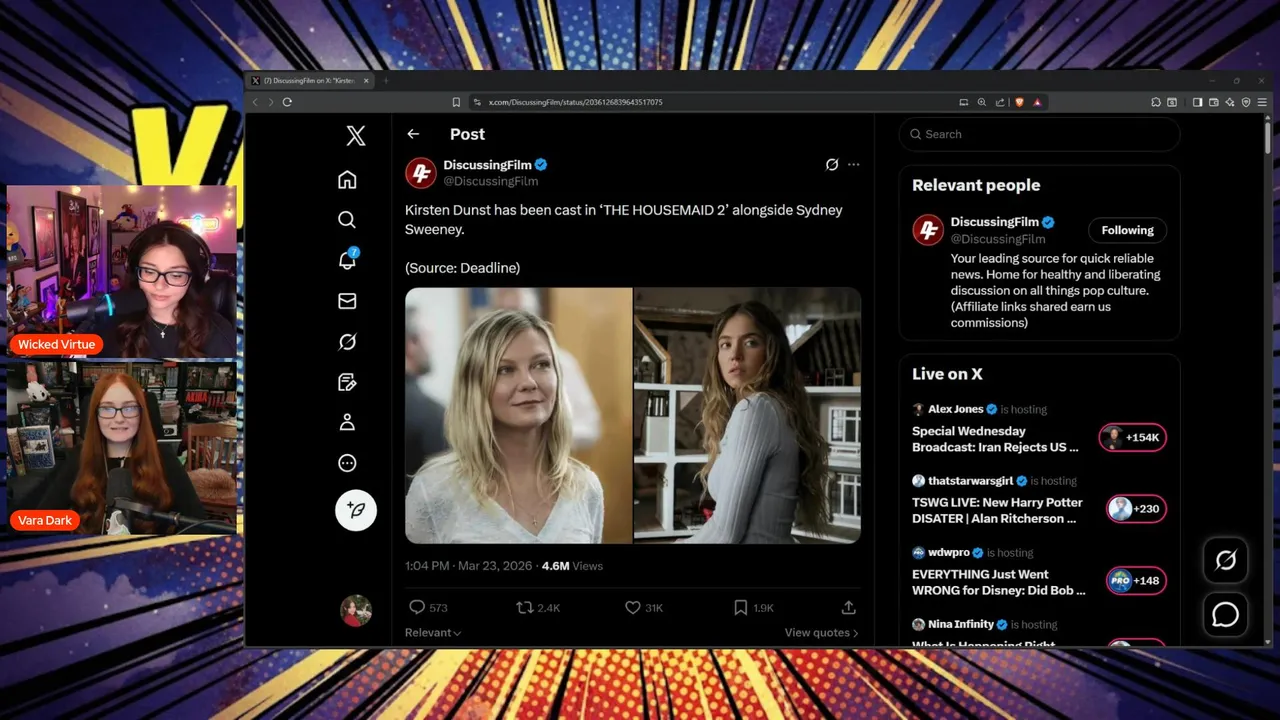Open Profile person icon in sidebar
This screenshot has width=1280, height=720.
tap(347, 422)
